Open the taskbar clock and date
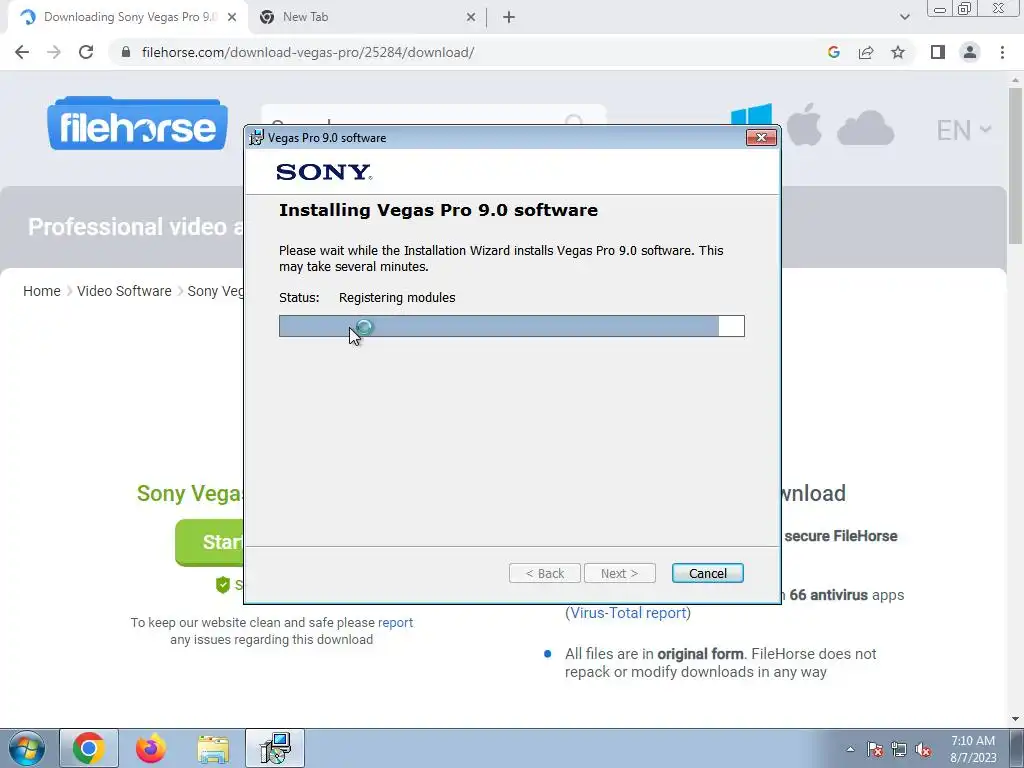This screenshot has height=768, width=1024. tap(973, 749)
